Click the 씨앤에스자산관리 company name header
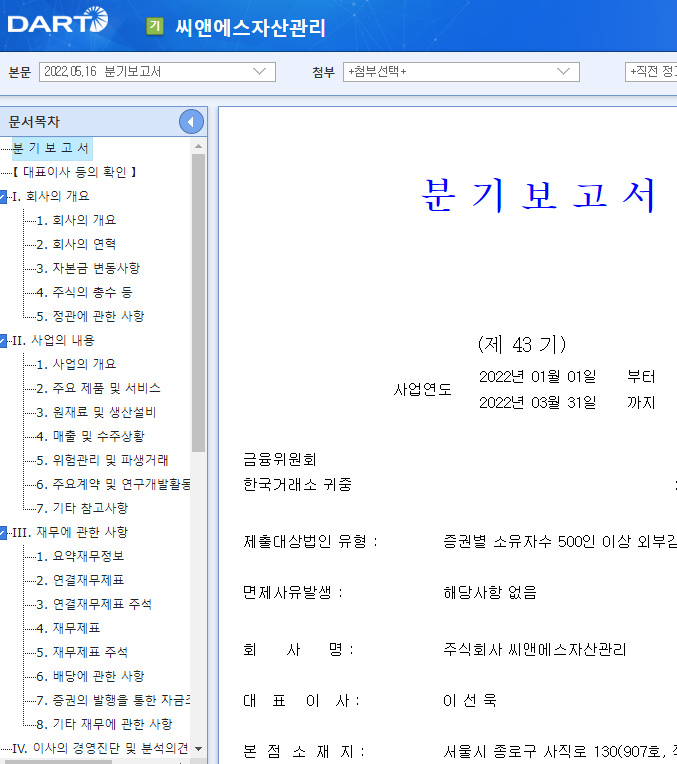677x764 pixels. coord(250,27)
